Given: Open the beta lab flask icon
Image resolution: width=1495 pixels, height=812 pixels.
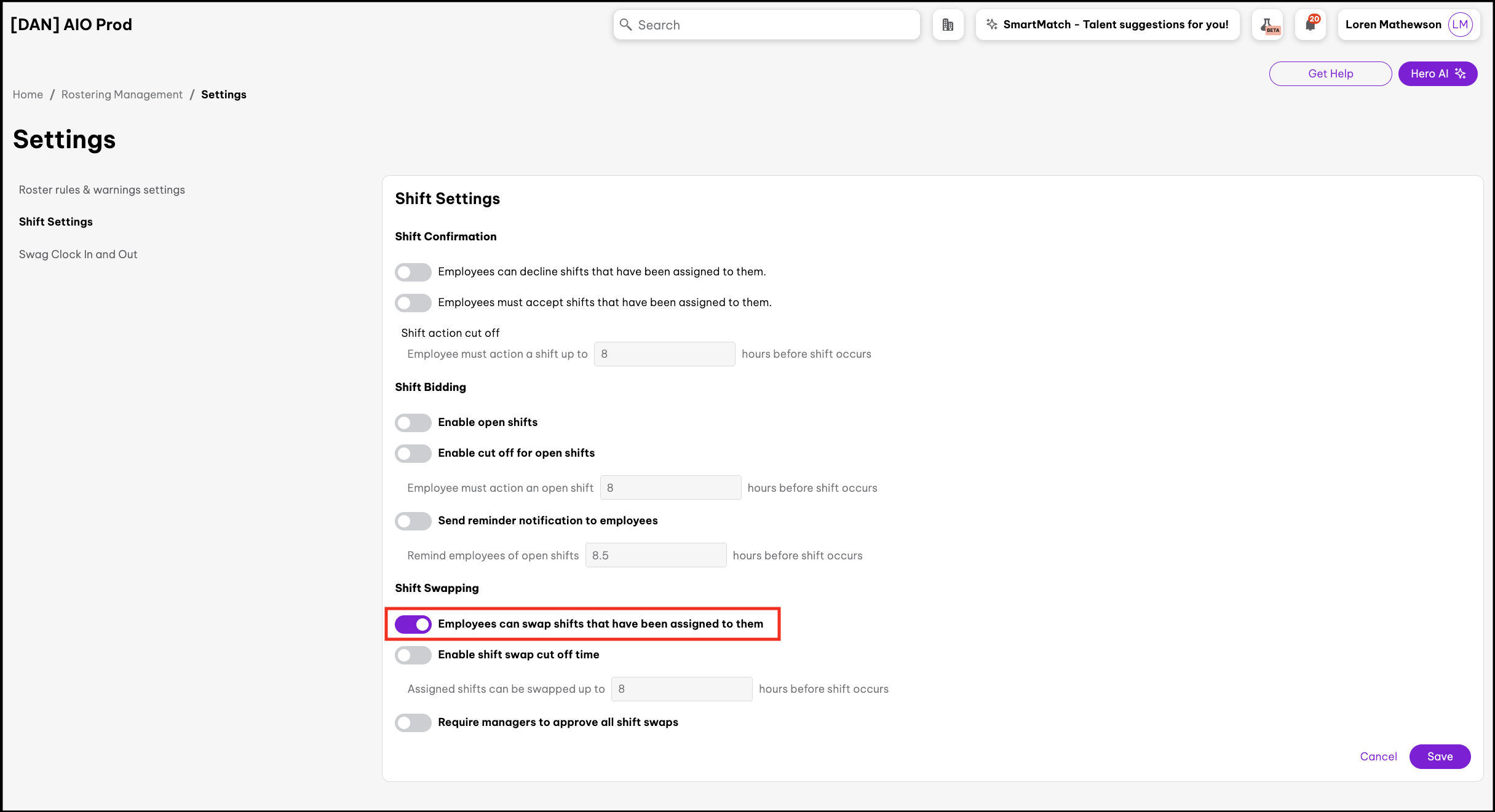Looking at the screenshot, I should pyautogui.click(x=1267, y=25).
